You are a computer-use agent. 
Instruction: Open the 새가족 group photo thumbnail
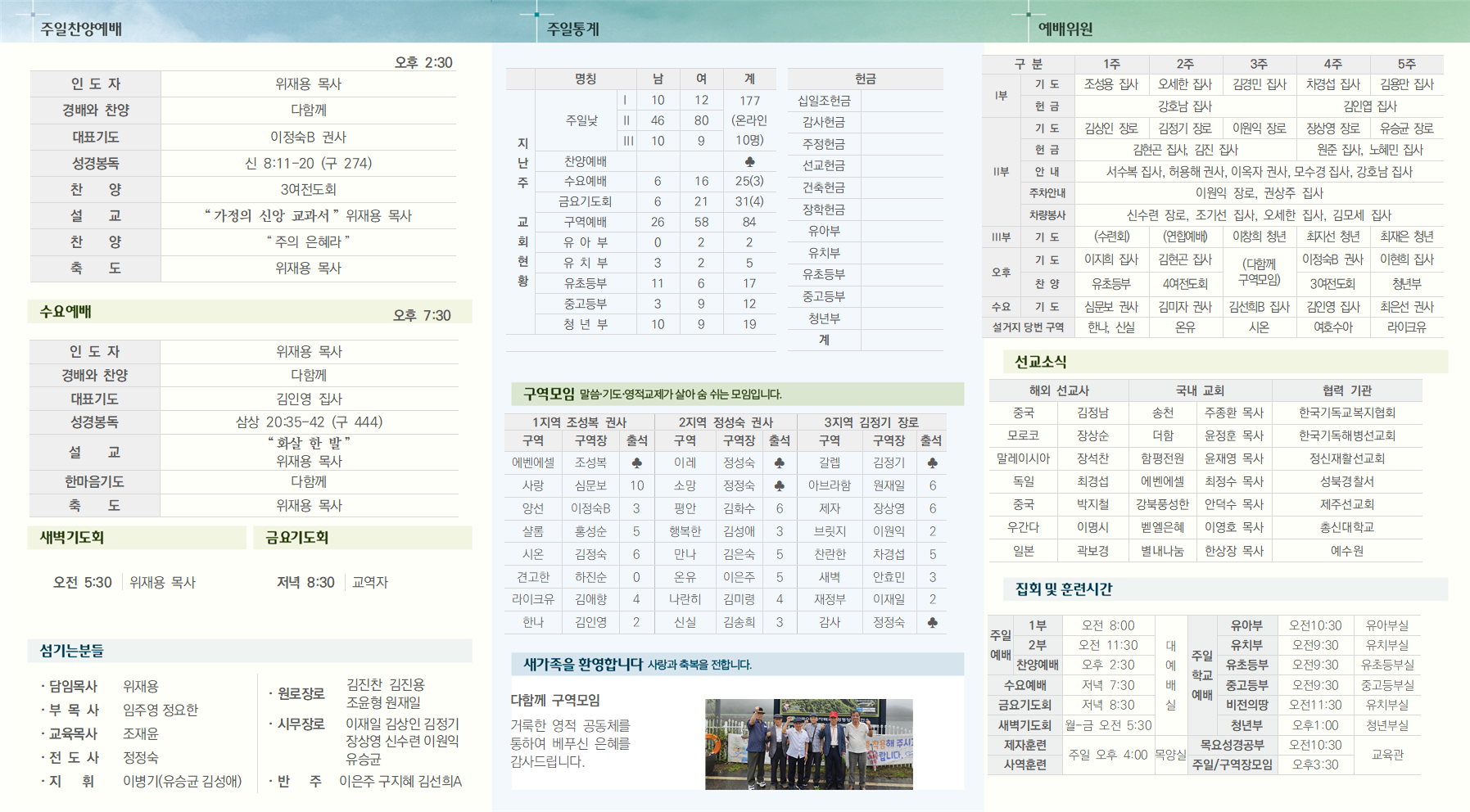click(x=808, y=744)
